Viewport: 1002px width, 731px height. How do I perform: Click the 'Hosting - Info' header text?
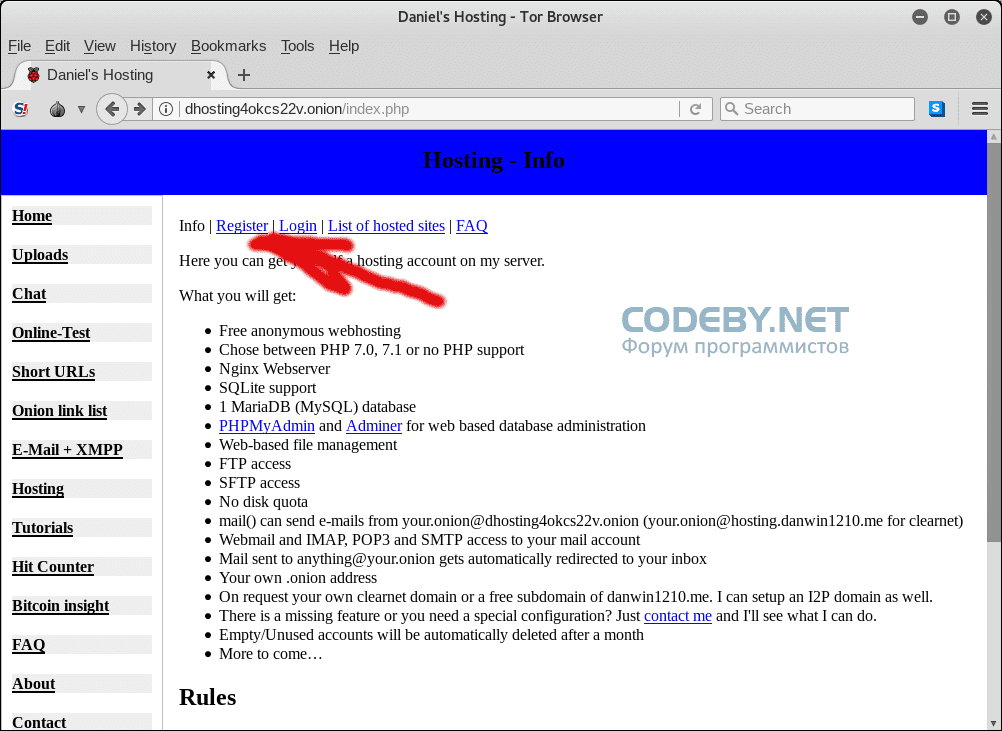(494, 160)
